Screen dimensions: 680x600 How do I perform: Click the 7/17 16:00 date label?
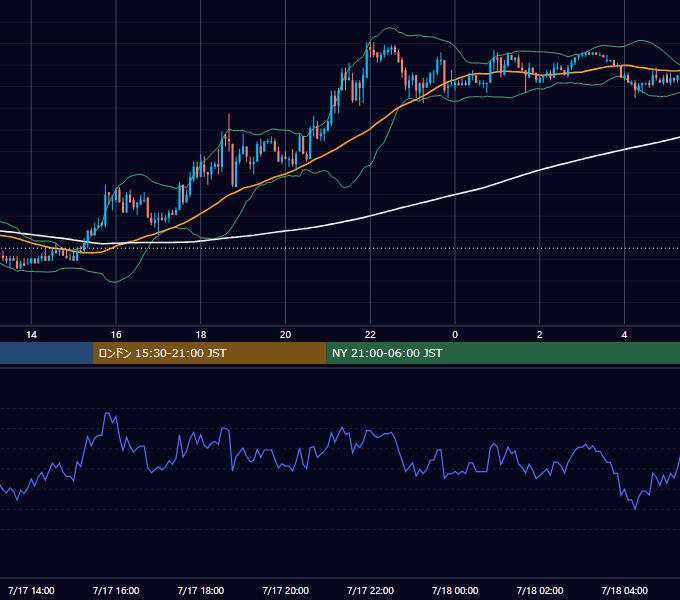click(116, 590)
